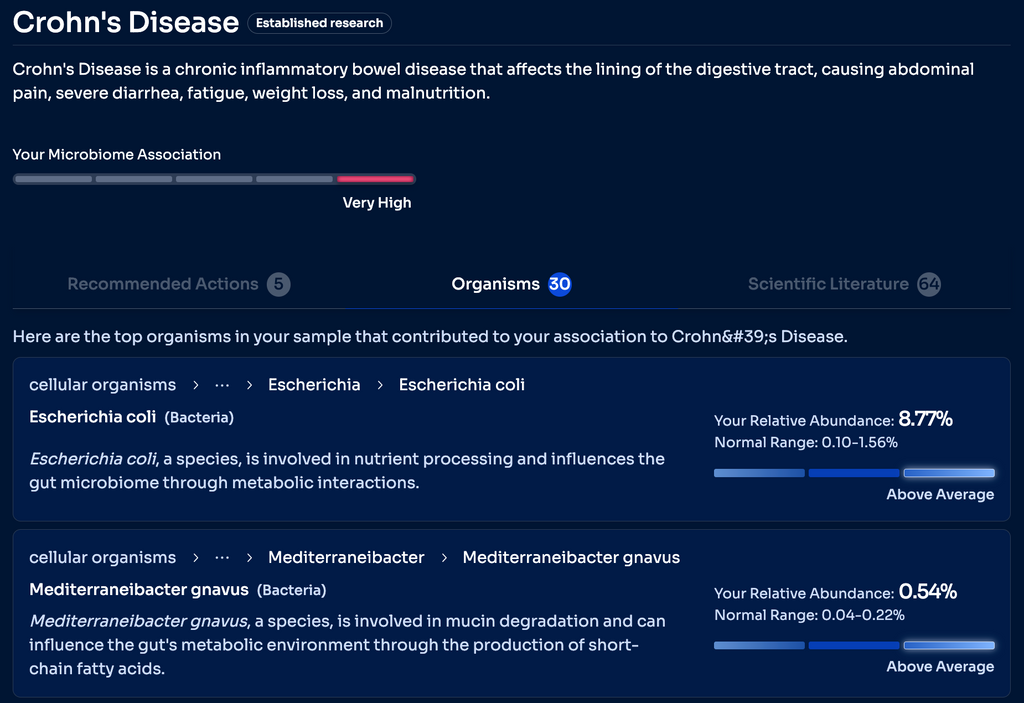Select the Organisms tab
This screenshot has height=703, width=1024.
495,284
